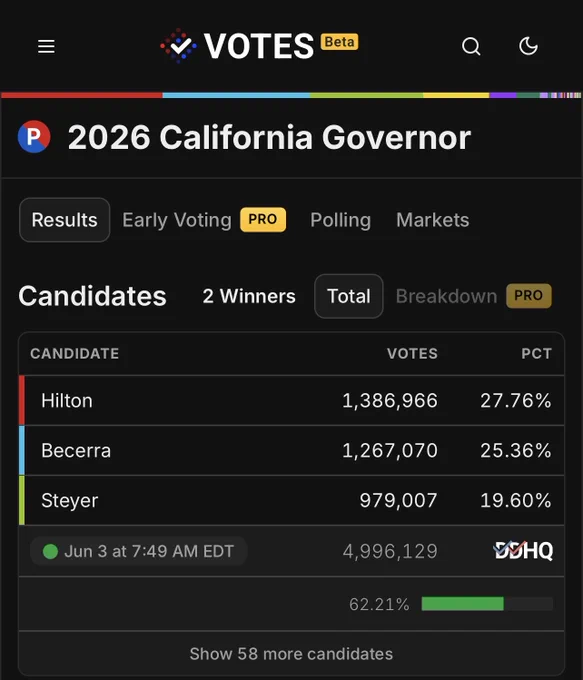583x680 pixels.
Task: Open the Markets tab
Action: (x=432, y=220)
